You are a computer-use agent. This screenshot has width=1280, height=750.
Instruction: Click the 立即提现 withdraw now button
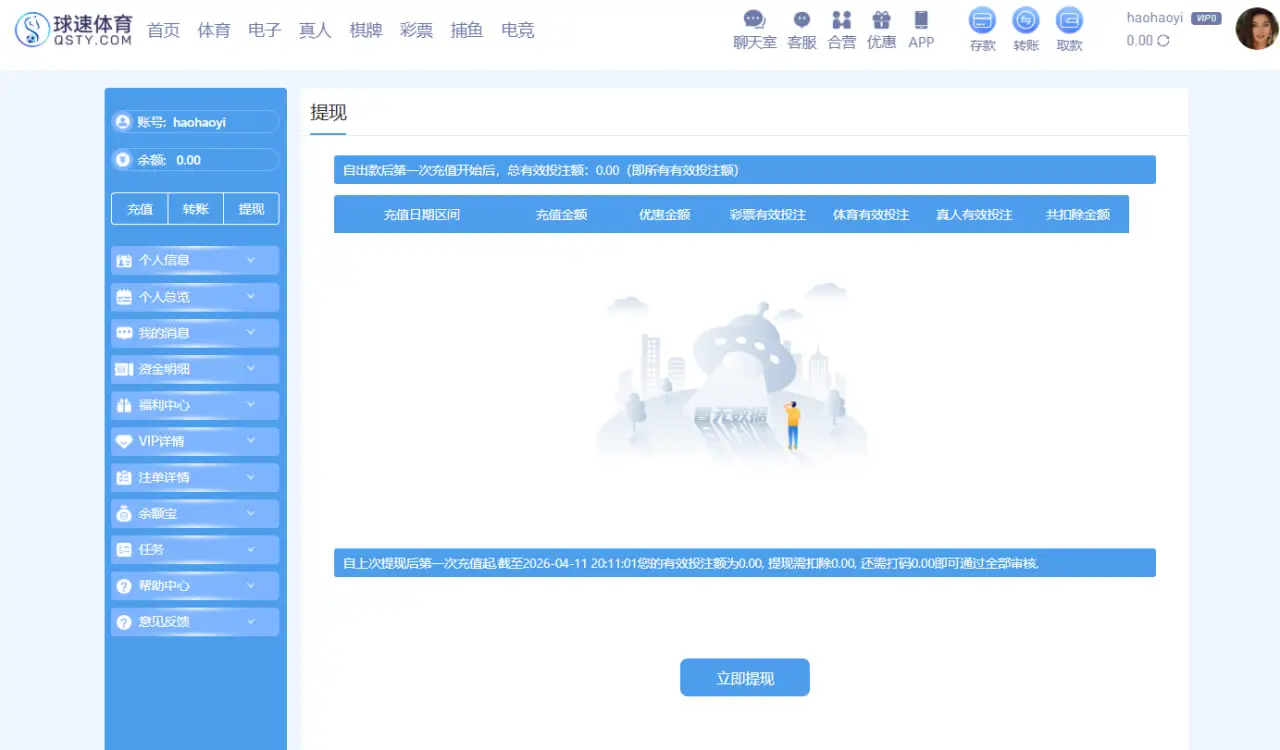745,677
